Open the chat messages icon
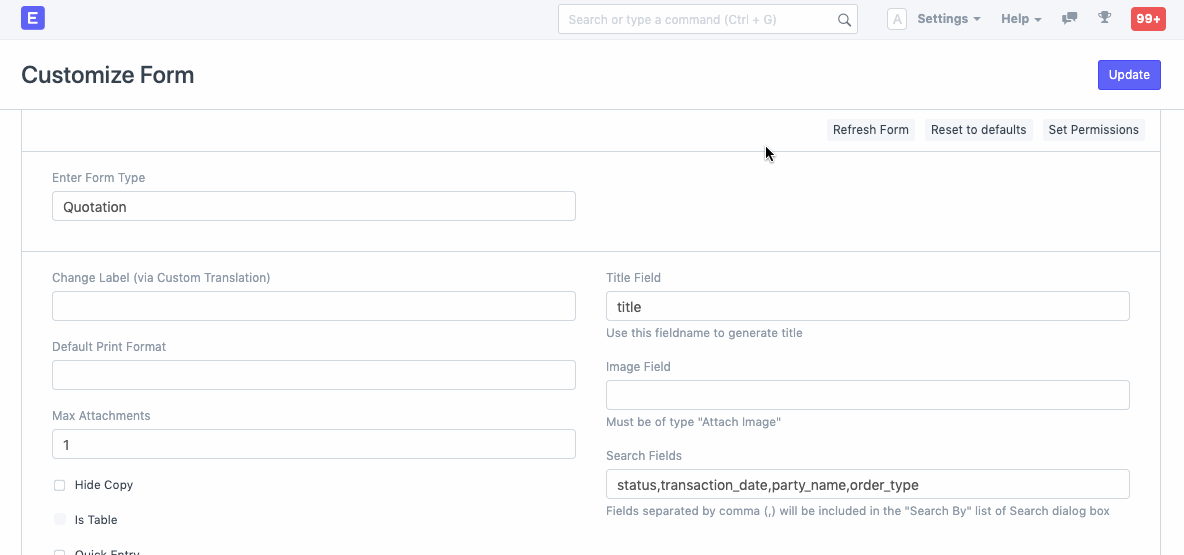This screenshot has width=1184, height=555. (x=1070, y=18)
